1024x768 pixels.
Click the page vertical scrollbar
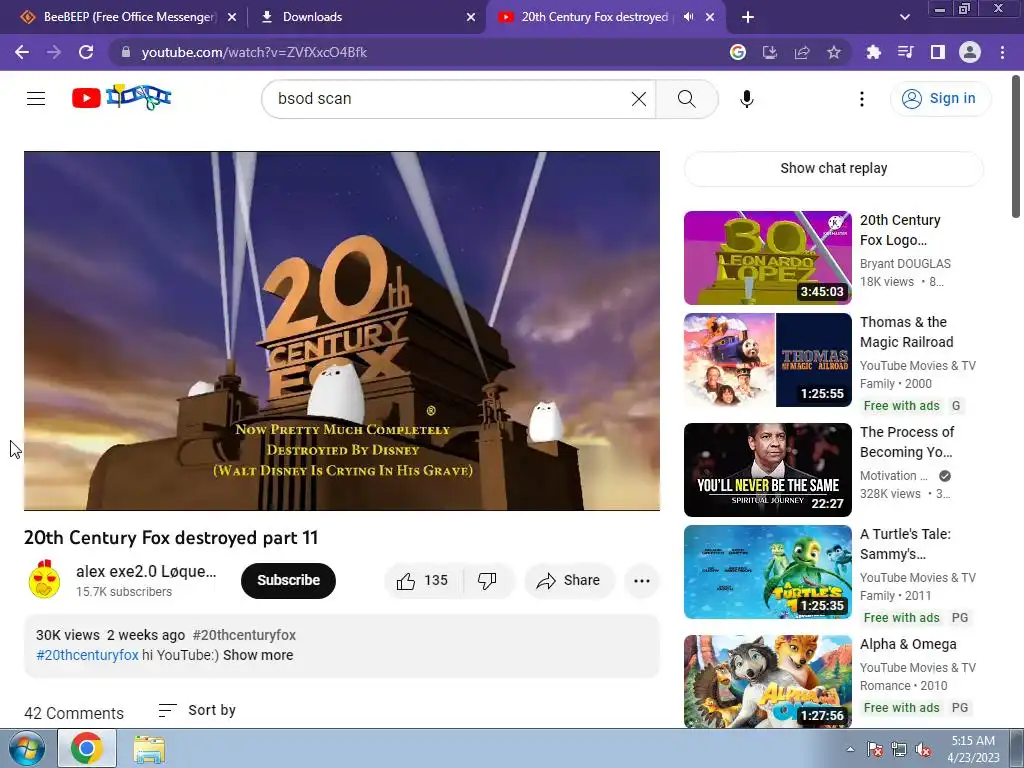tap(1016, 147)
